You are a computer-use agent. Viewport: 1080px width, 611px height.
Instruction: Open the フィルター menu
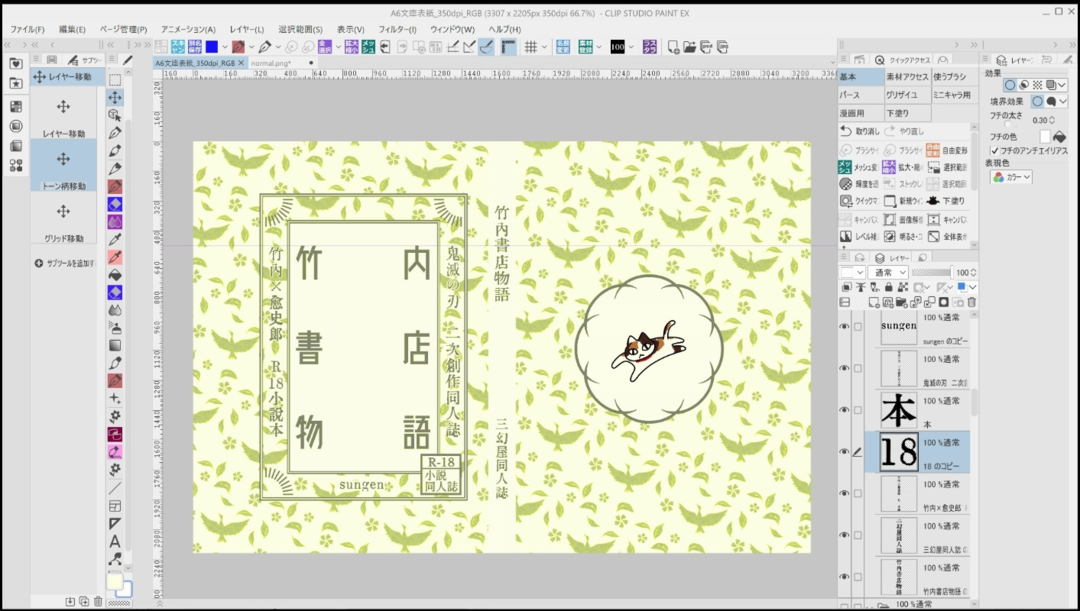pyautogui.click(x=397, y=30)
